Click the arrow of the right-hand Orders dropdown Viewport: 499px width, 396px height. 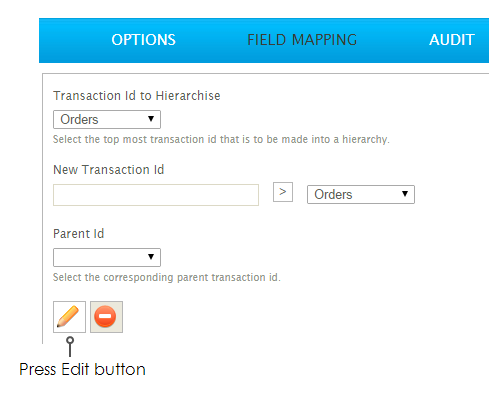(405, 194)
